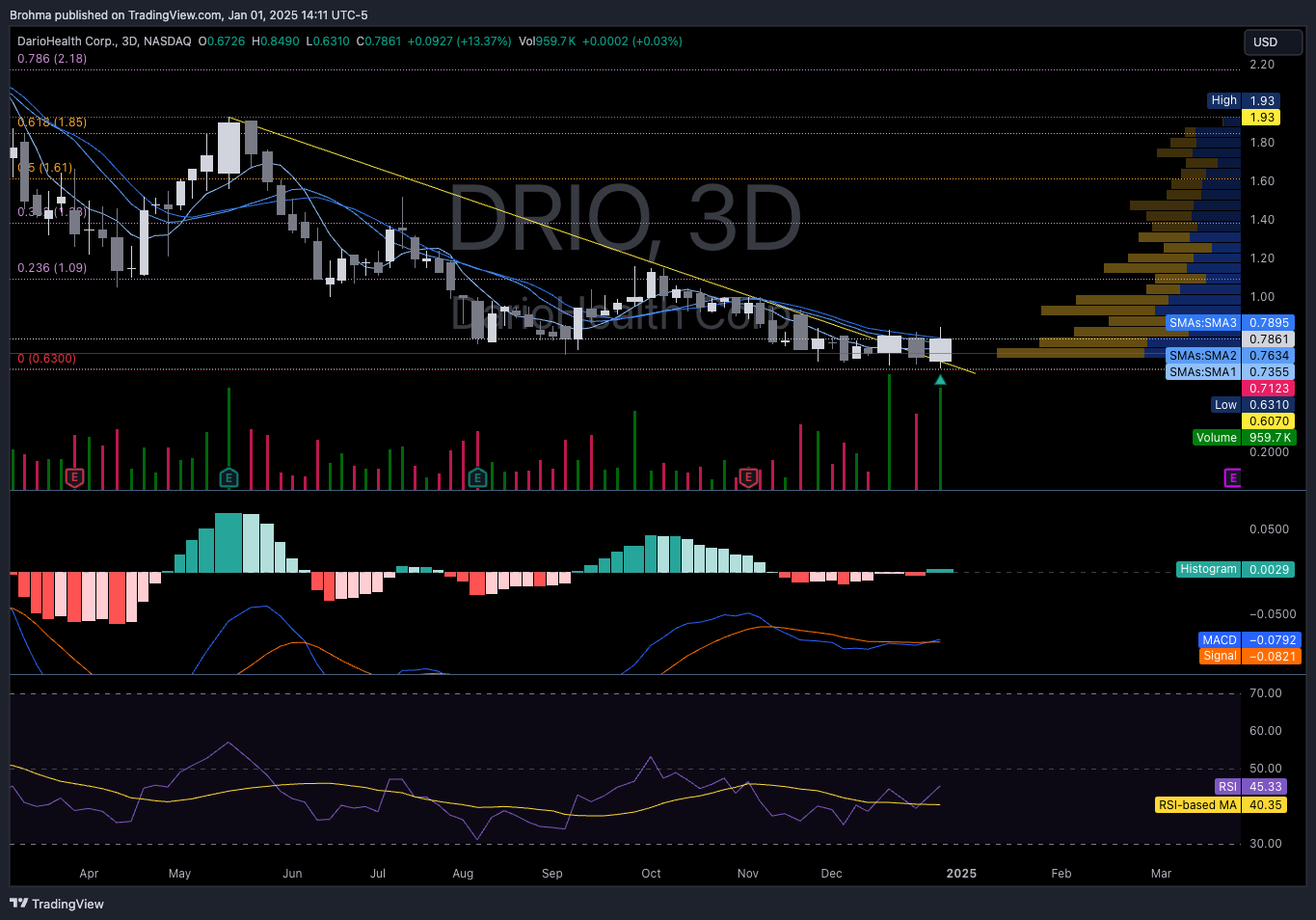The width and height of the screenshot is (1316, 920).
Task: Click the 1.40 price scale value
Action: (1262, 220)
